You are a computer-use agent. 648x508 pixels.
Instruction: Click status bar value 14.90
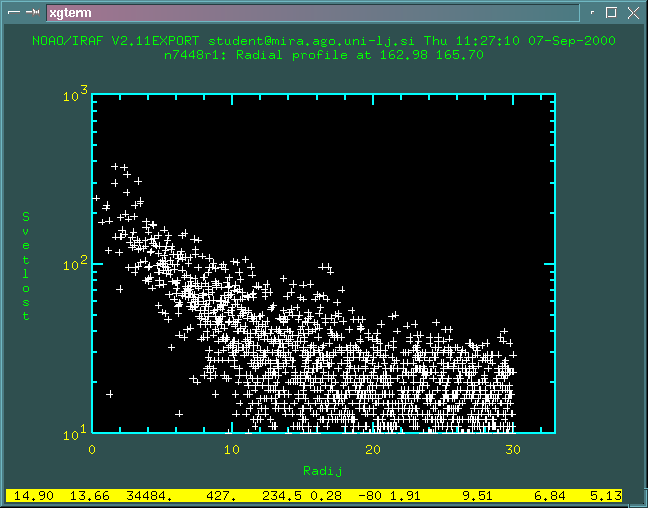[33, 495]
